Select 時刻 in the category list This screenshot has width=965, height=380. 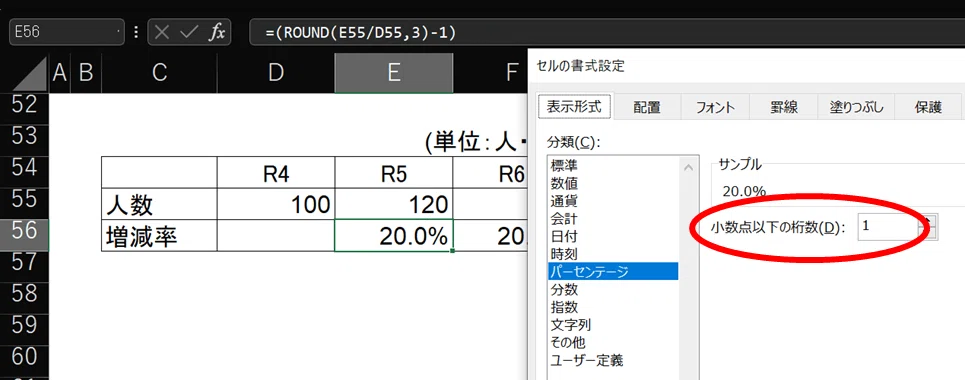click(x=613, y=253)
